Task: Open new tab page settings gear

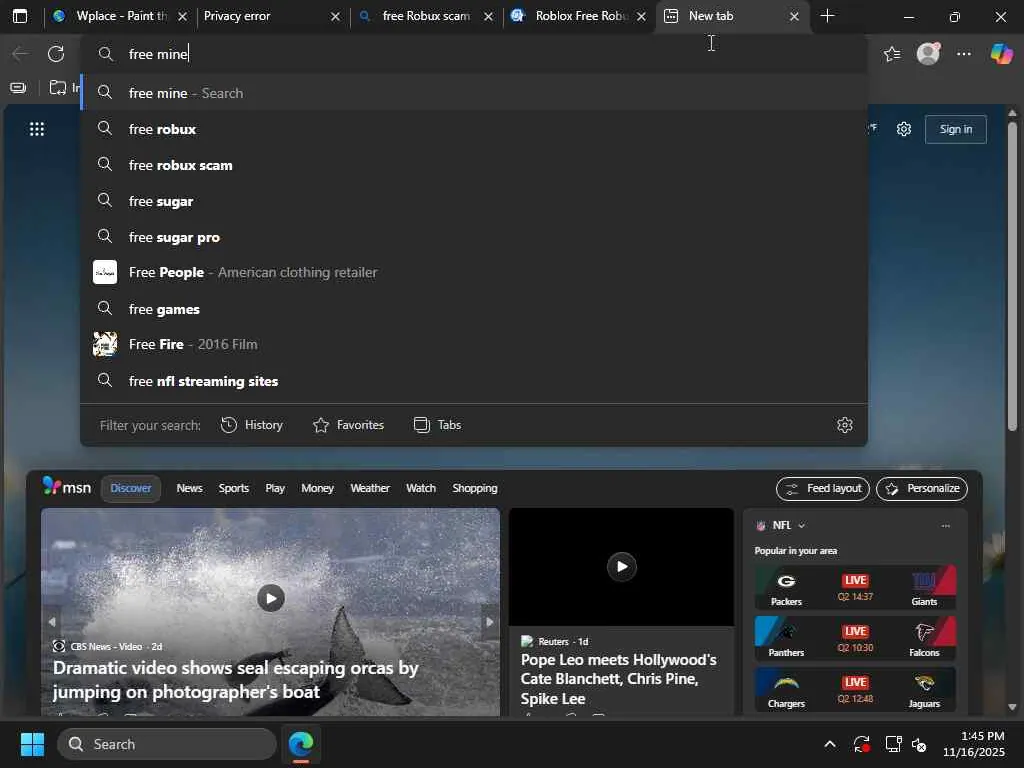Action: [904, 129]
